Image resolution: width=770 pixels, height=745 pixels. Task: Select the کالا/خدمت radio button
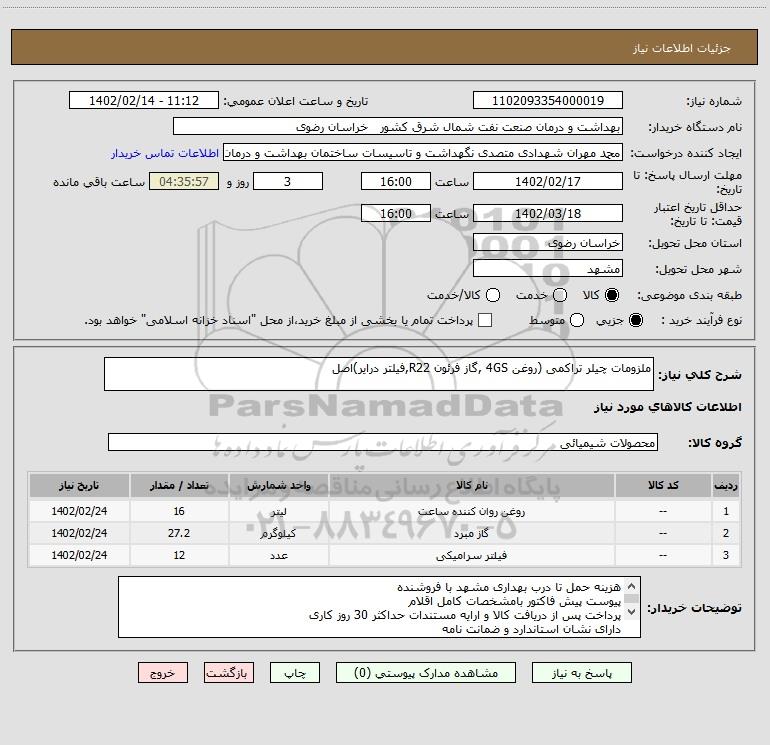(x=493, y=295)
